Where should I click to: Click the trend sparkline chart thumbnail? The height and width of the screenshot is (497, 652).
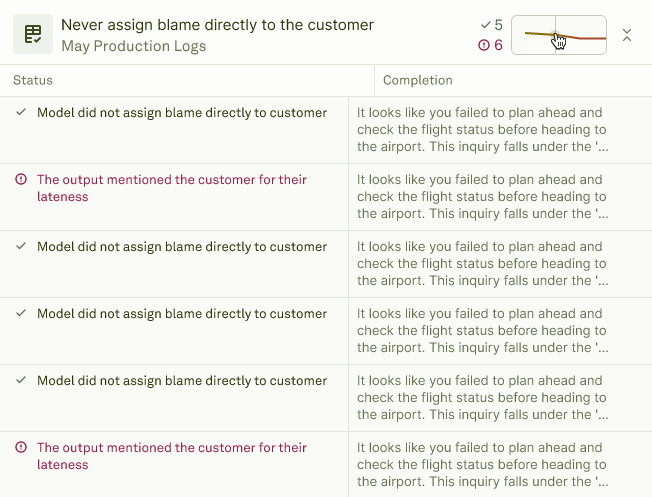[x=558, y=35]
